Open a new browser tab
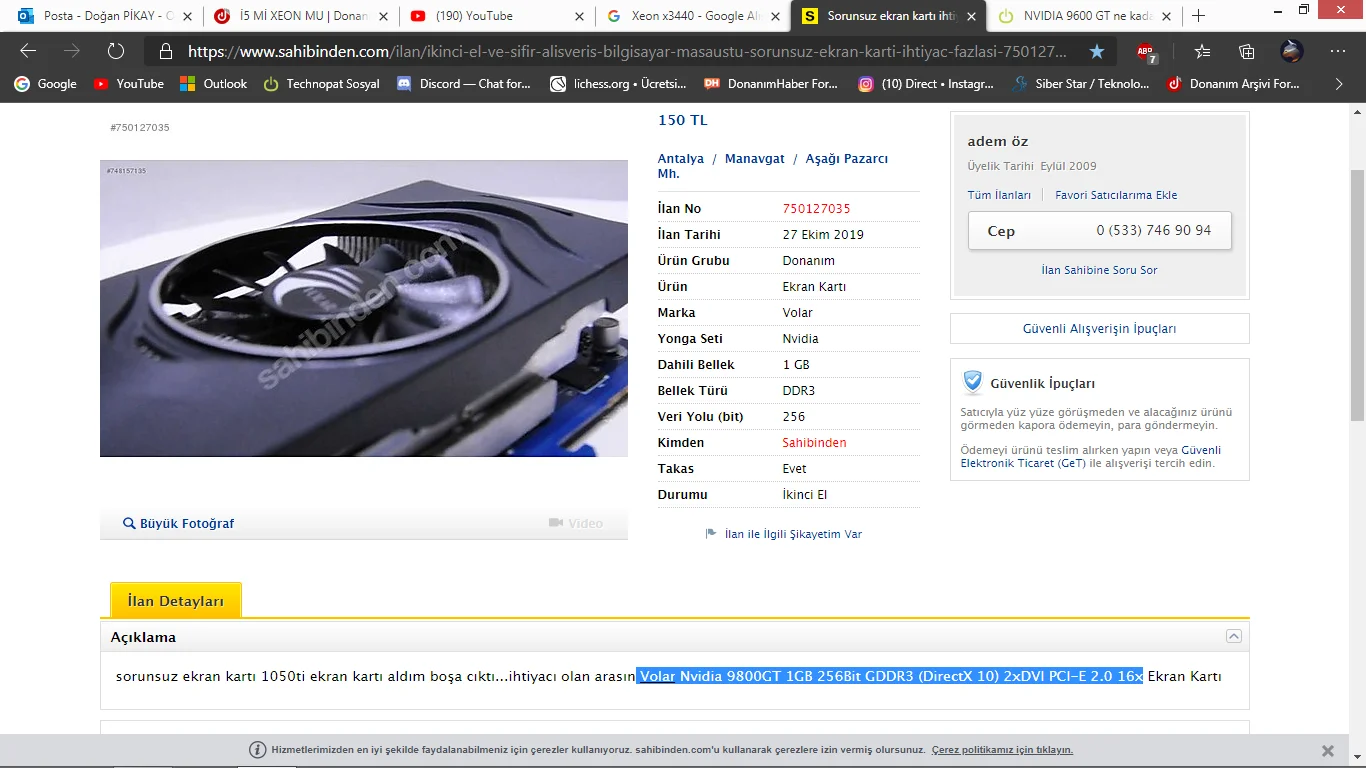Screen dimensions: 1366x768 click(x=1199, y=16)
